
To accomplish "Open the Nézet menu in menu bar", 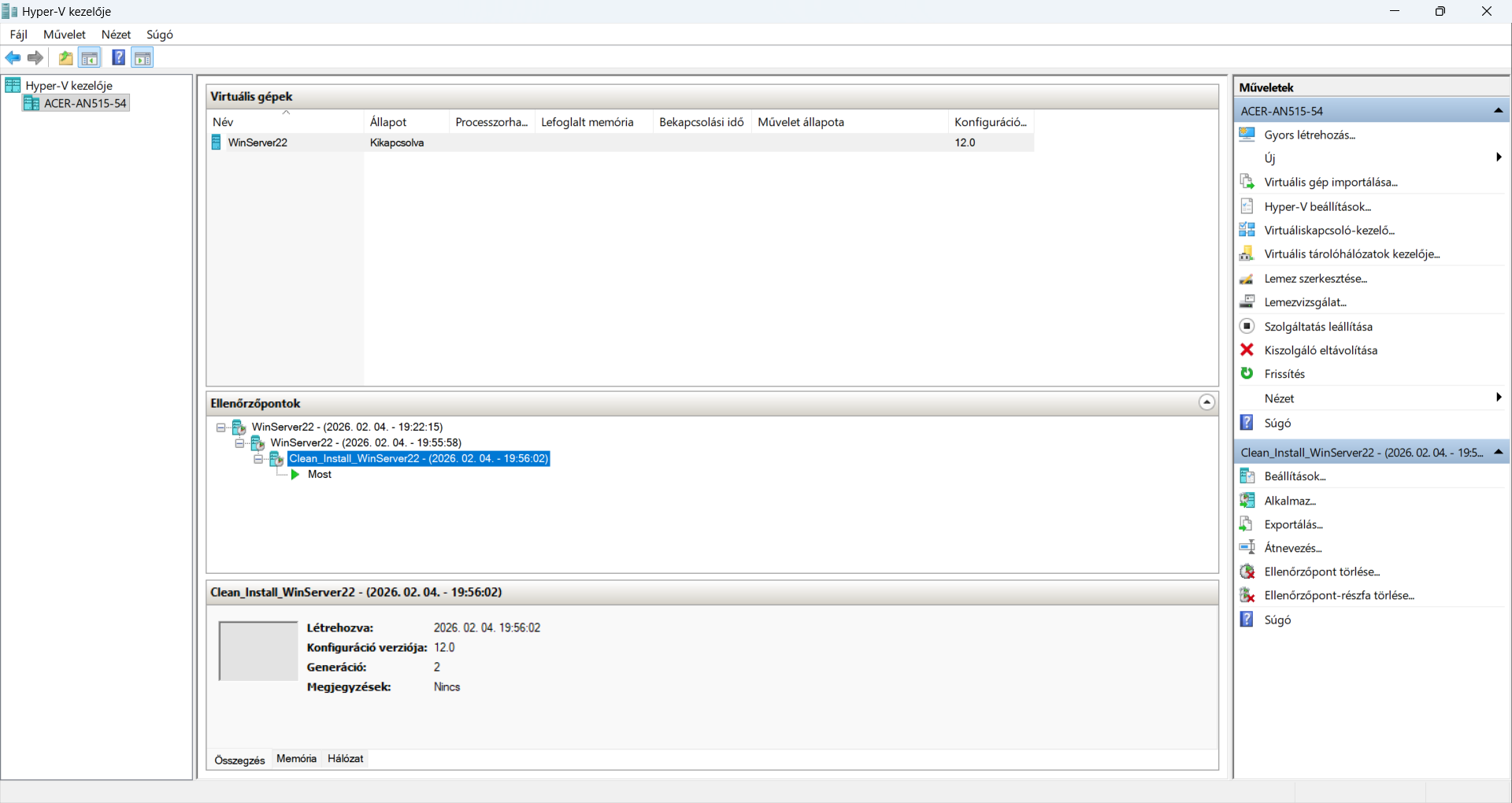I will click(x=116, y=35).
